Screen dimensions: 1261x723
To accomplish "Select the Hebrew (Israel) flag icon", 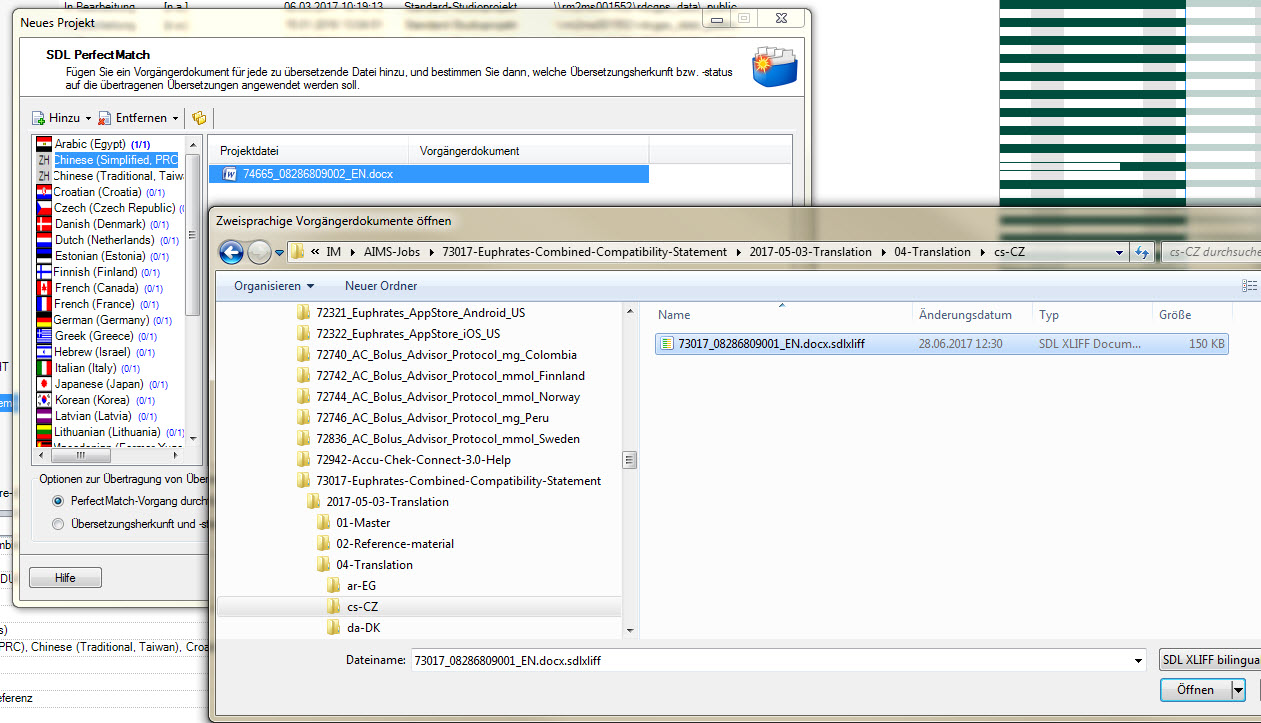I will pyautogui.click(x=44, y=352).
